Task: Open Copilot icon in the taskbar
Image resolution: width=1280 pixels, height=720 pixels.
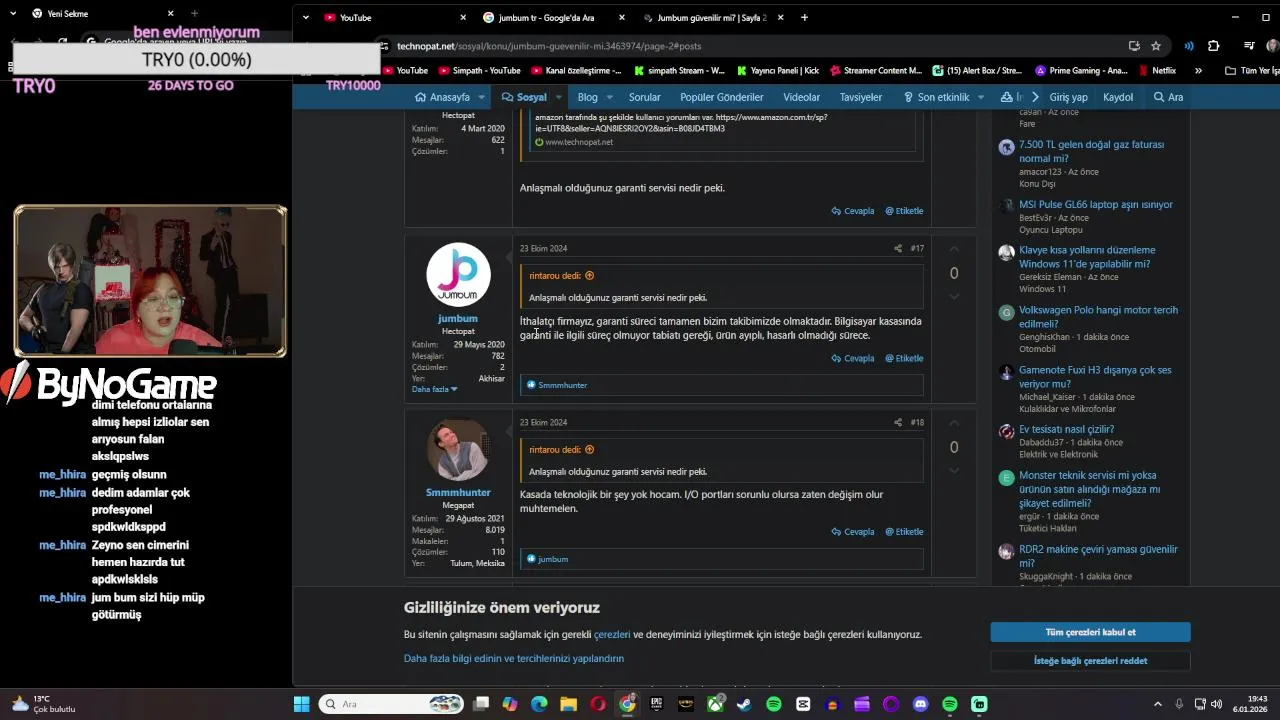Action: pos(510,704)
